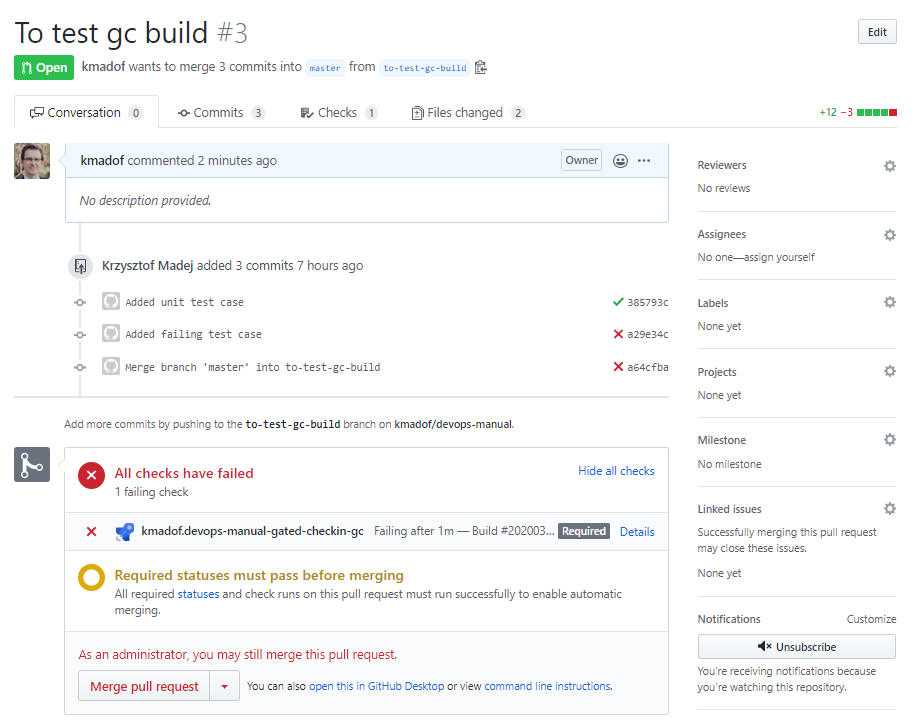
Task: Click the yellow required statuses circle icon
Action: point(92,577)
